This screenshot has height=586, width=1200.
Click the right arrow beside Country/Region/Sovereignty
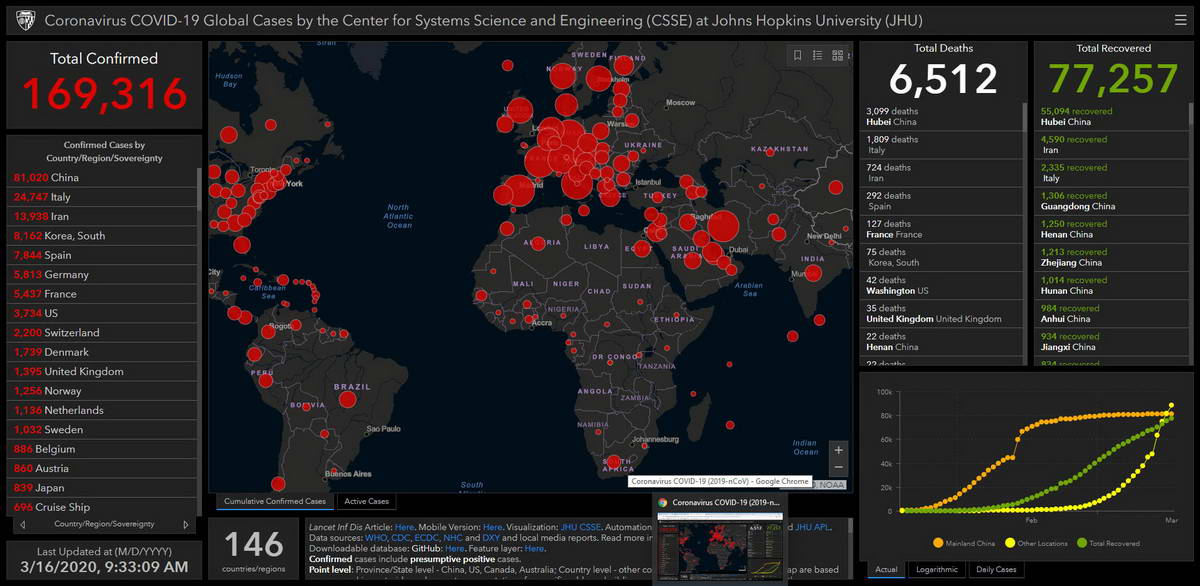click(x=185, y=524)
